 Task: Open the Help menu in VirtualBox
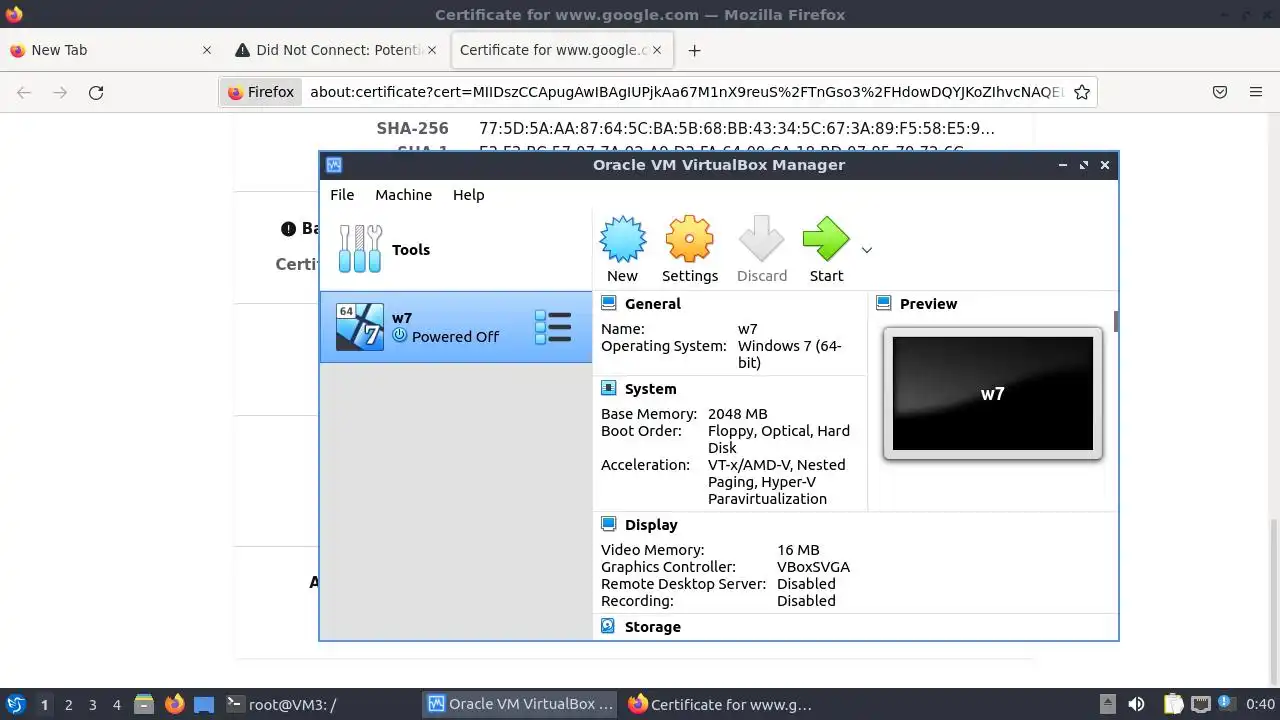tap(468, 195)
